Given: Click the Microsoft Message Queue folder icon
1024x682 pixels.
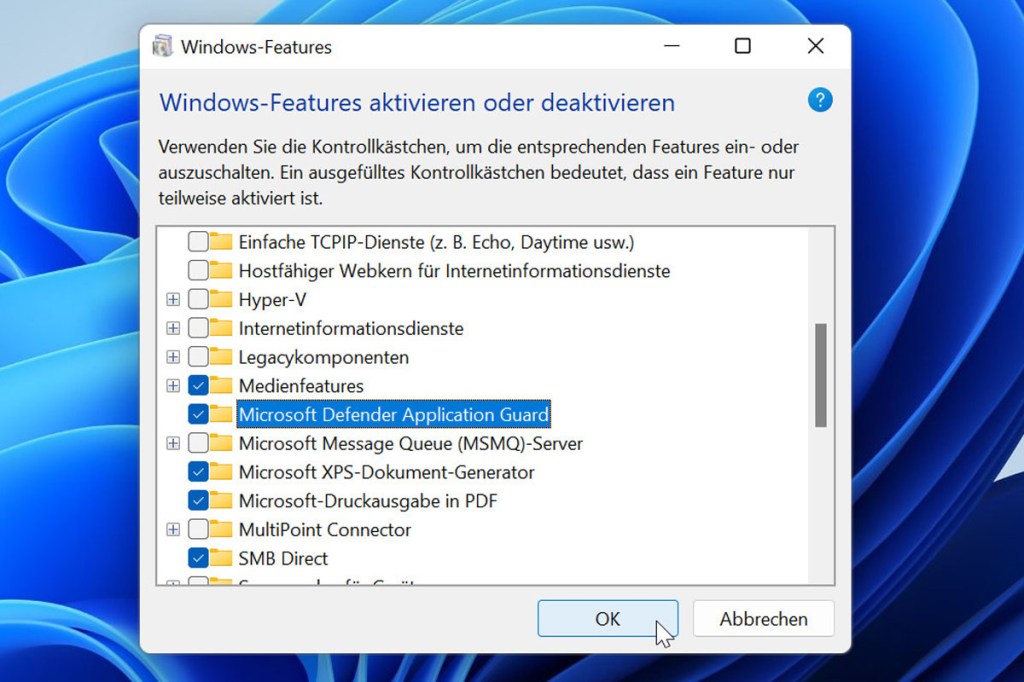Looking at the screenshot, I should (x=221, y=443).
